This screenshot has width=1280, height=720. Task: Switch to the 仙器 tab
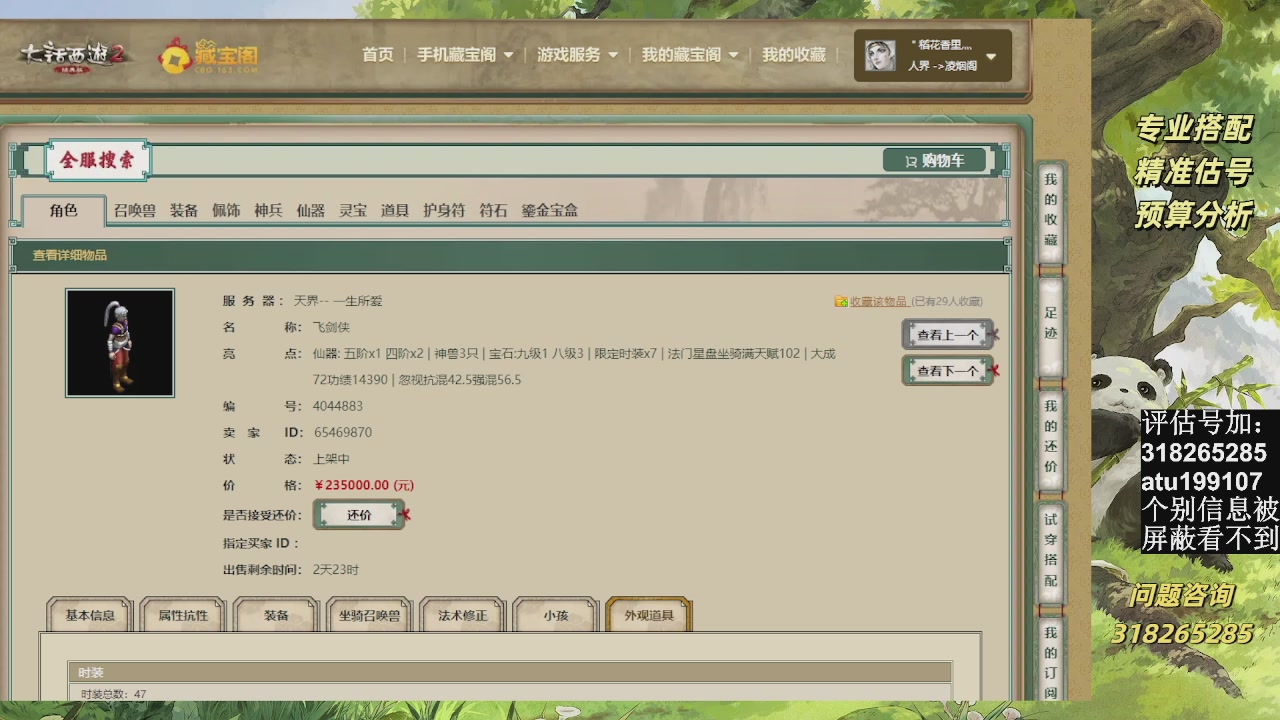point(311,211)
